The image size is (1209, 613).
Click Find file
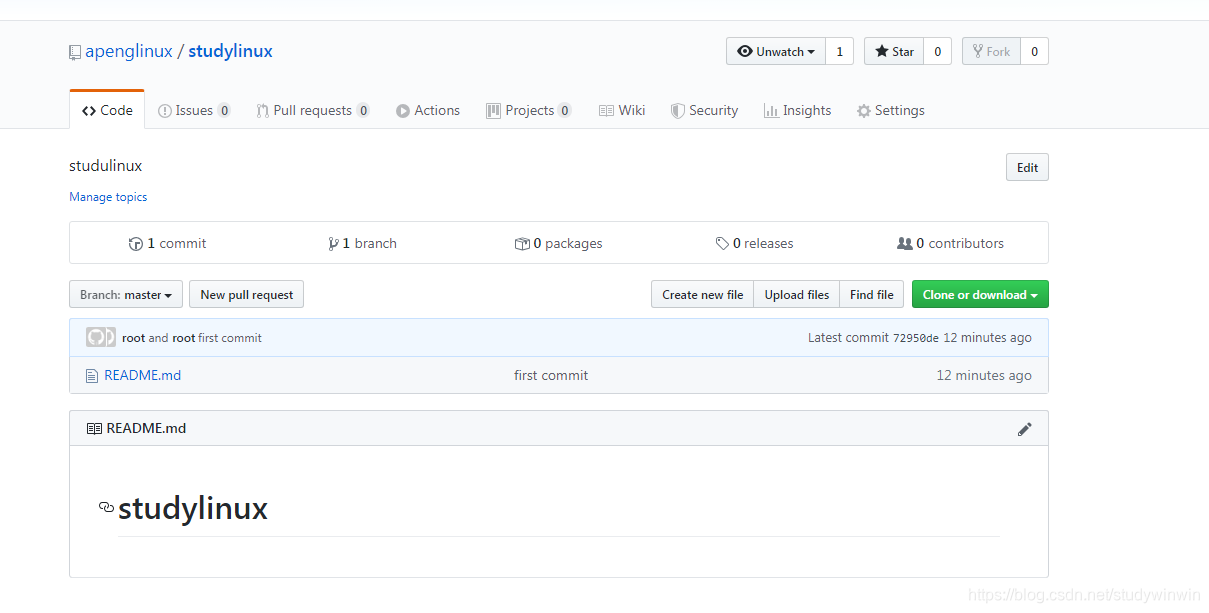pos(872,294)
